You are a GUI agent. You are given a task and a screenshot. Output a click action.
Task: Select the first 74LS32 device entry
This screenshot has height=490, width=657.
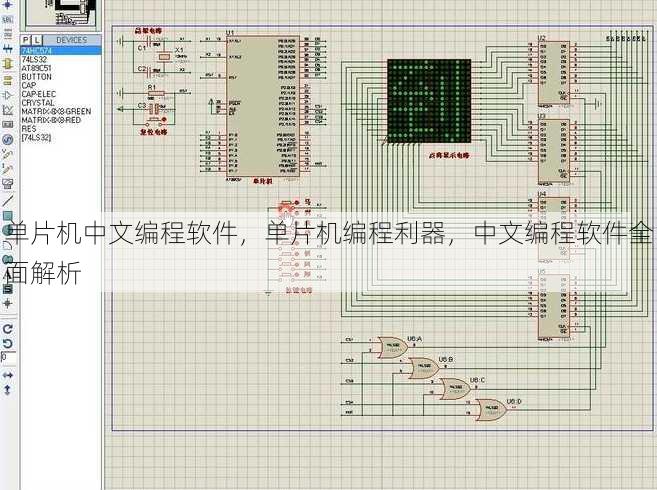tap(61, 59)
